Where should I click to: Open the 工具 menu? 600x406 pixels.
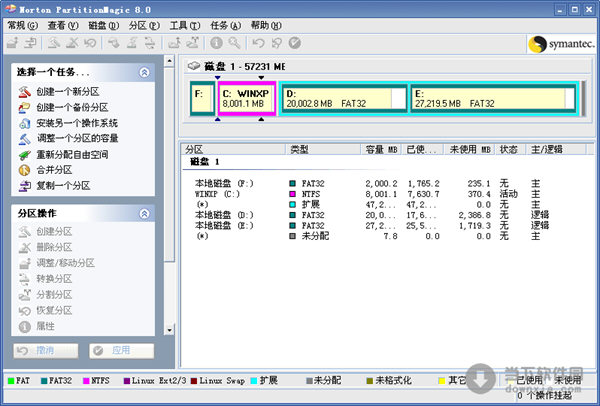click(185, 26)
